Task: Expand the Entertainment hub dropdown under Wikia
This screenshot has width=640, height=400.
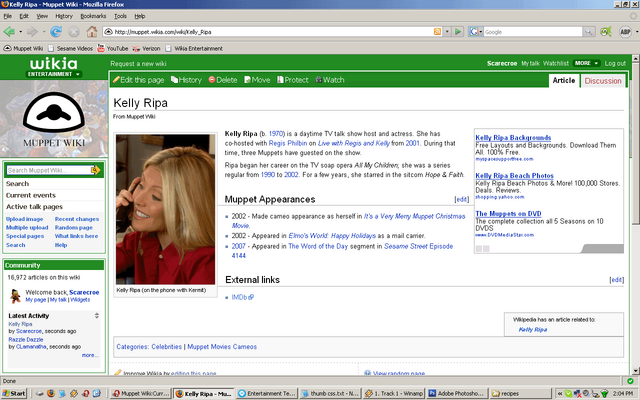Action: (54, 74)
